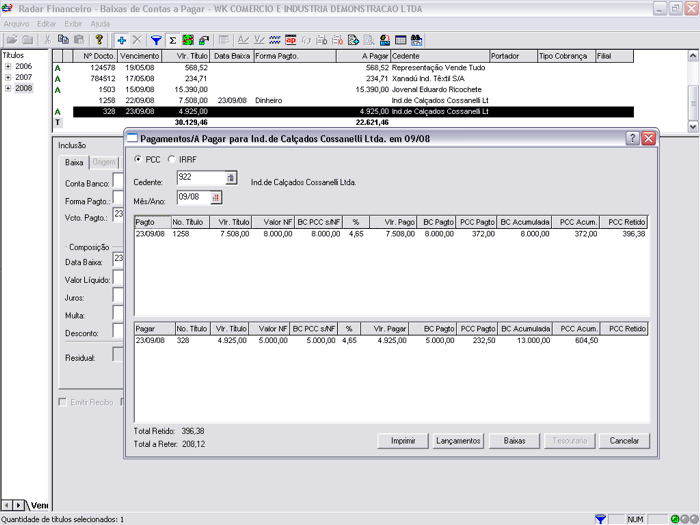The image size is (700, 525).
Task: Select the PCC radio button
Action: 138,160
